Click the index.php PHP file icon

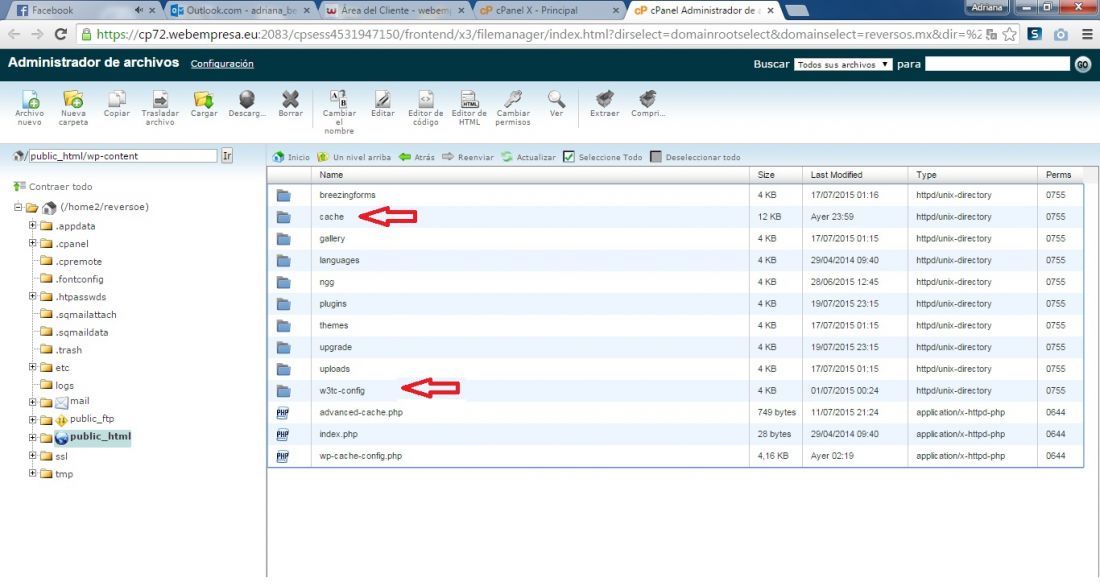click(283, 434)
